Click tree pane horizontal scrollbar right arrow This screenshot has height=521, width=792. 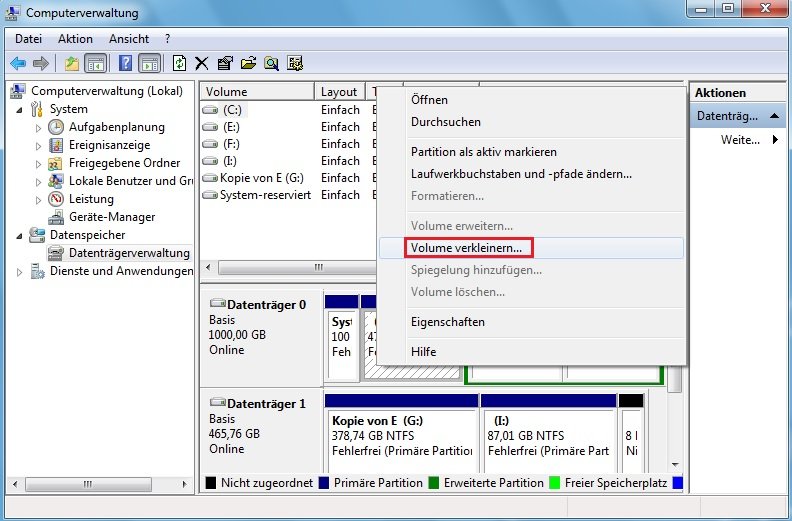[184, 484]
